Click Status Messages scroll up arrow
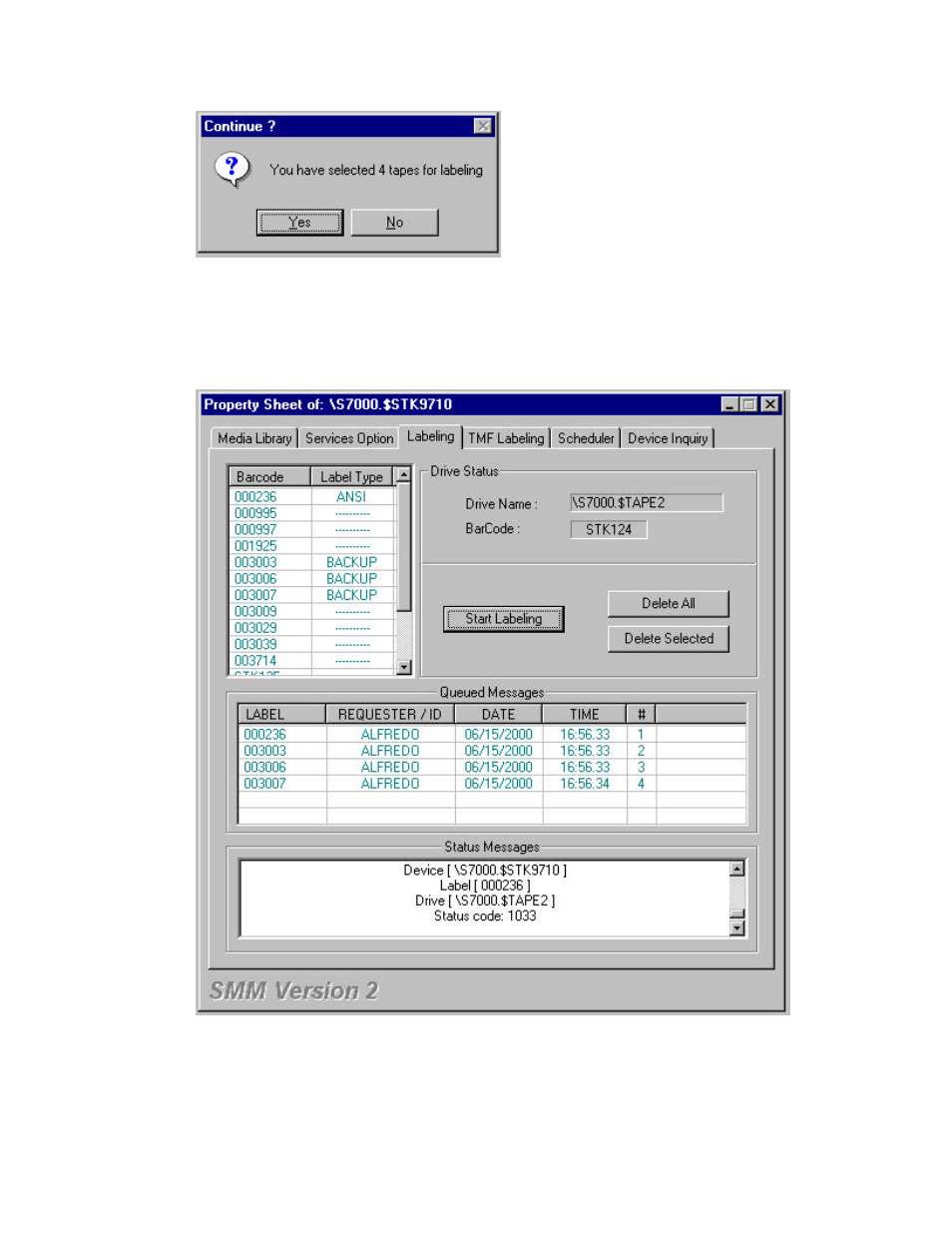952x1233 pixels. tap(737, 869)
